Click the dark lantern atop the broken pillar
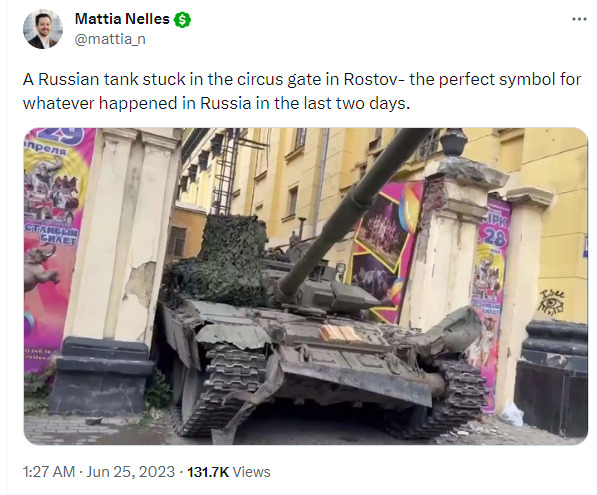This screenshot has height=495, width=597. tap(453, 142)
